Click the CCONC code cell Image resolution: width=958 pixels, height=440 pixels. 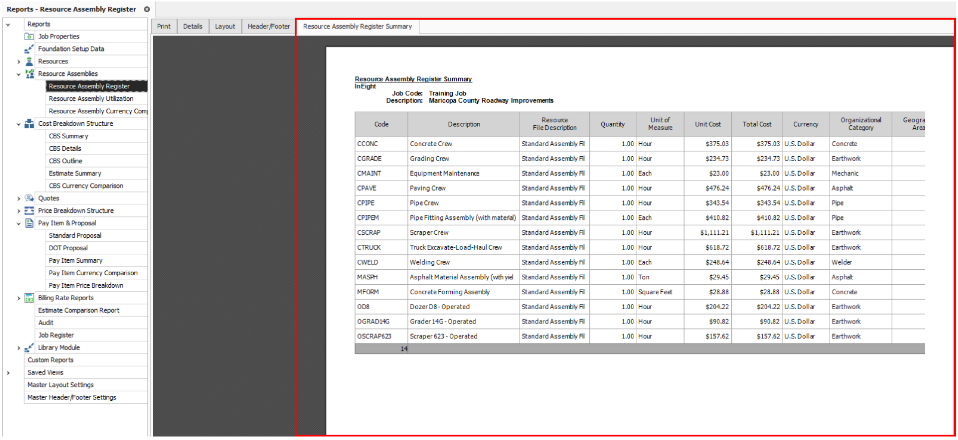pos(381,144)
